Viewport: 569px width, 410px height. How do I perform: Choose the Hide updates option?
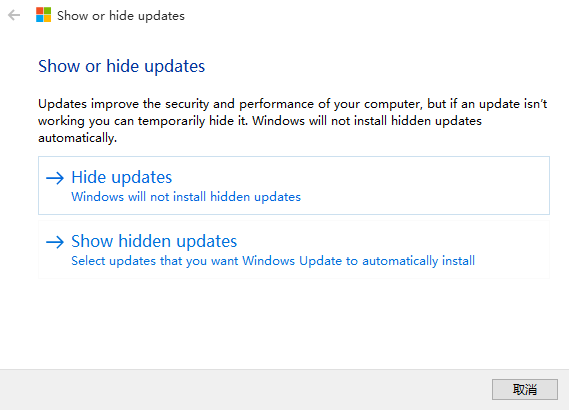[294, 185]
